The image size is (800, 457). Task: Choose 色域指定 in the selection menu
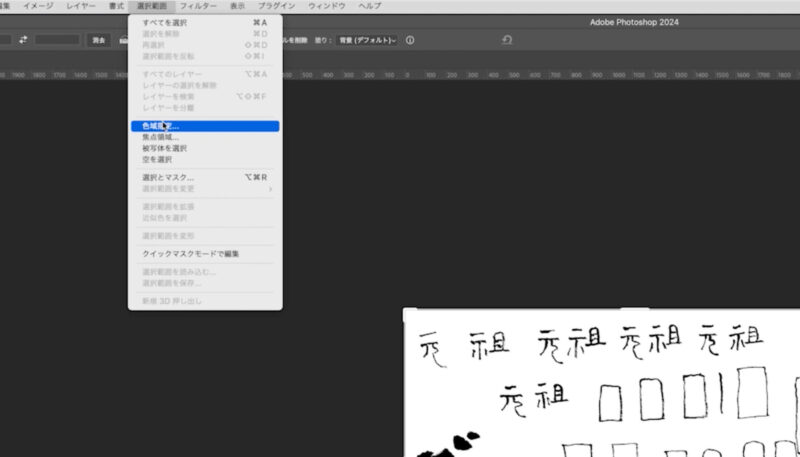(x=205, y=126)
